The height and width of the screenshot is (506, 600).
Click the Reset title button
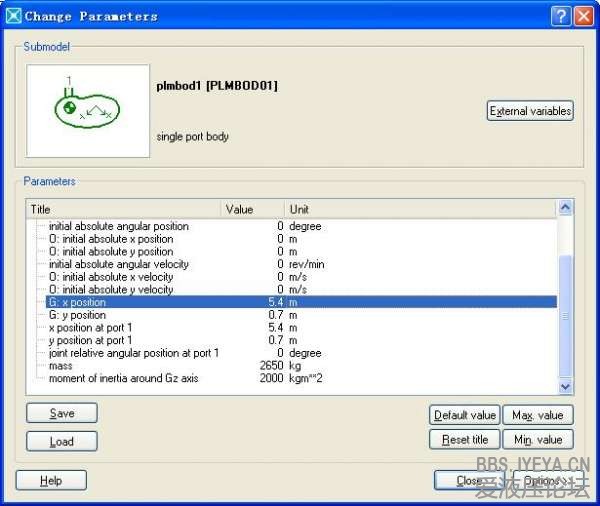tap(464, 440)
